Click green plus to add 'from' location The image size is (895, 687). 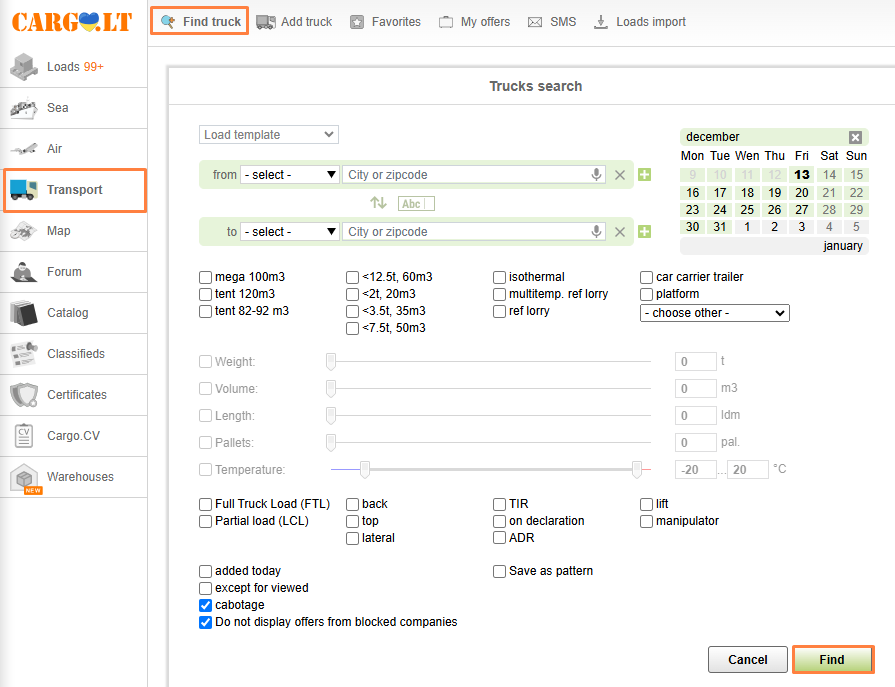[x=644, y=175]
